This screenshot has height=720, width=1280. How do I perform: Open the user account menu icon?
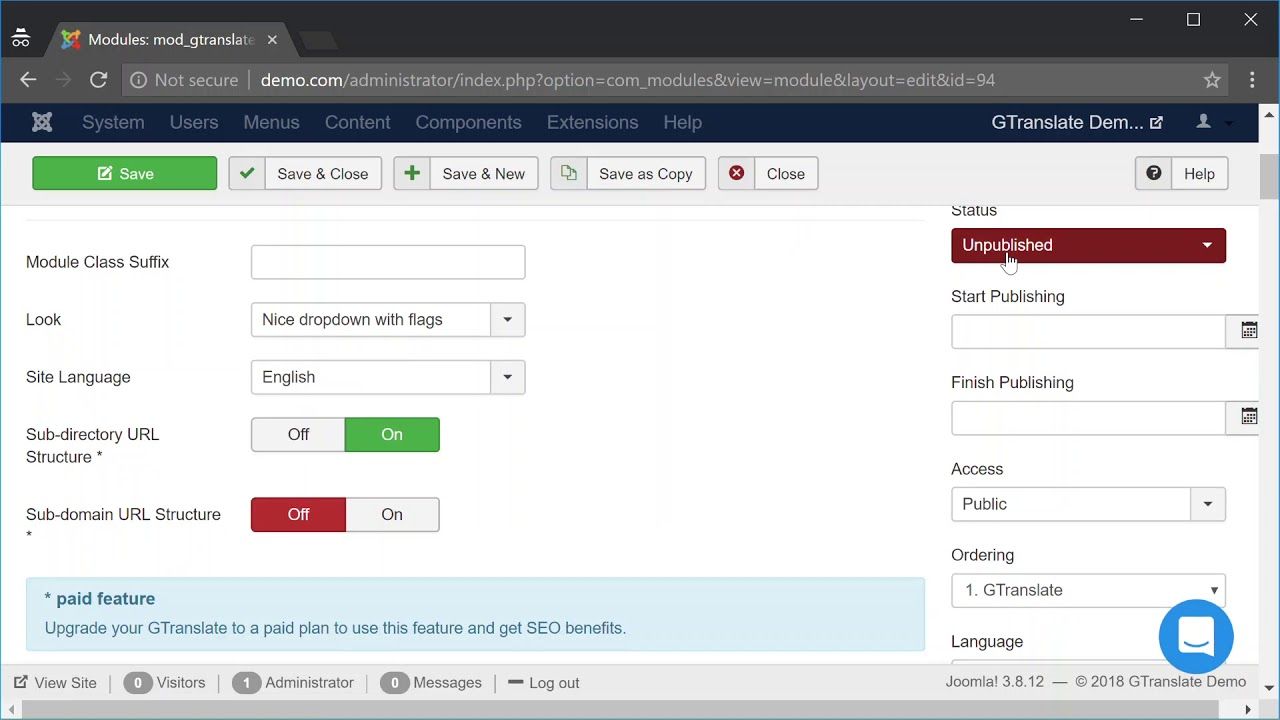click(x=1204, y=122)
